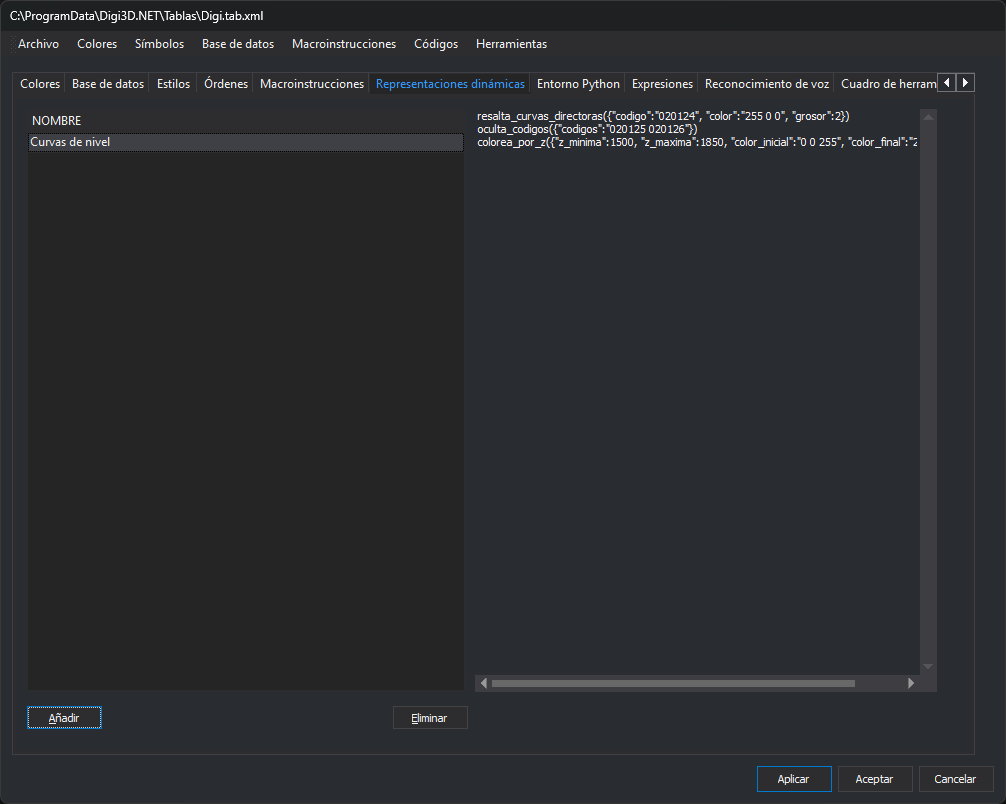Click the colorea_por_z code line
Screen dimensions: 1006x804
(x=697, y=142)
